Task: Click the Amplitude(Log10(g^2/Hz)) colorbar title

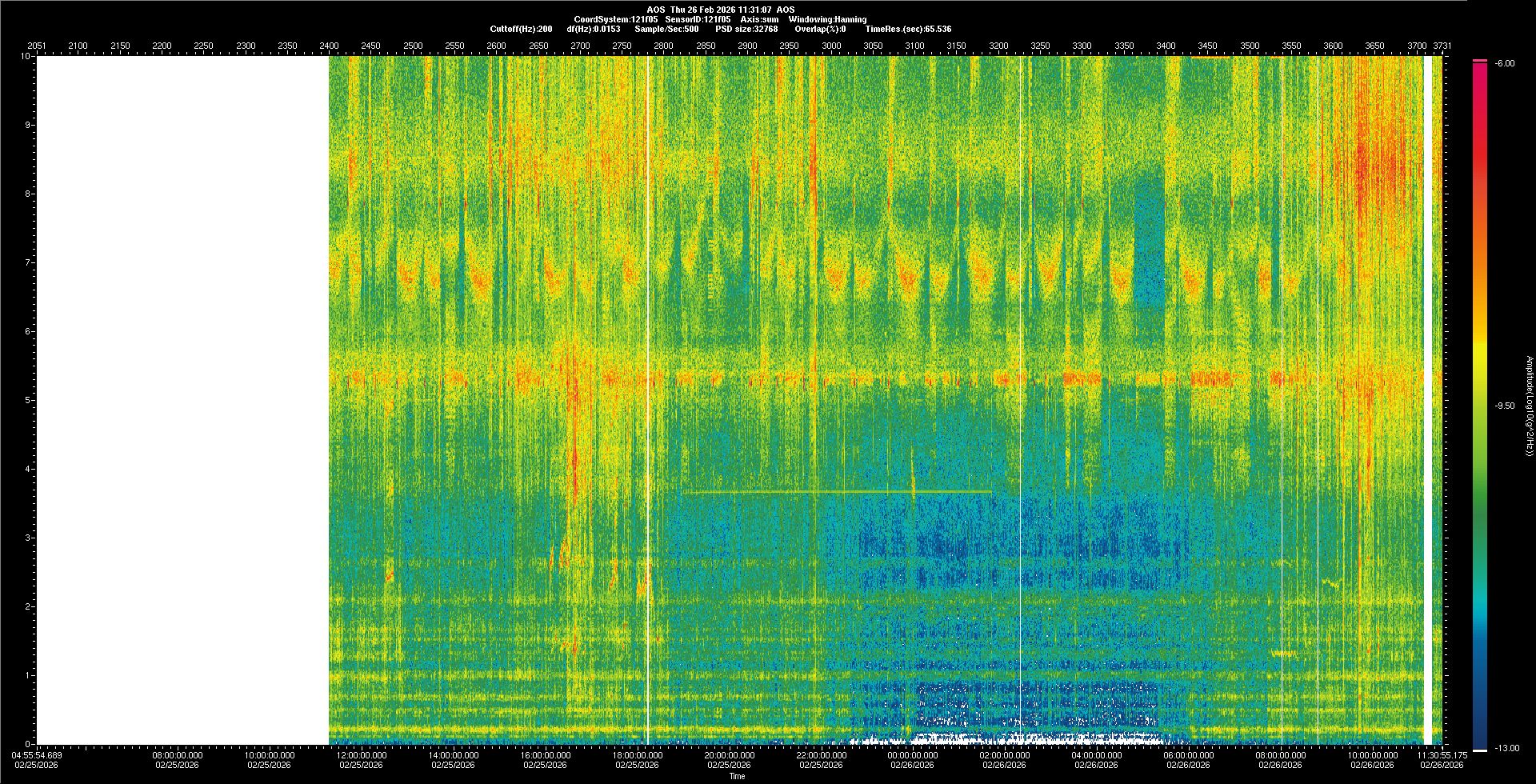Action: click(x=1529, y=406)
